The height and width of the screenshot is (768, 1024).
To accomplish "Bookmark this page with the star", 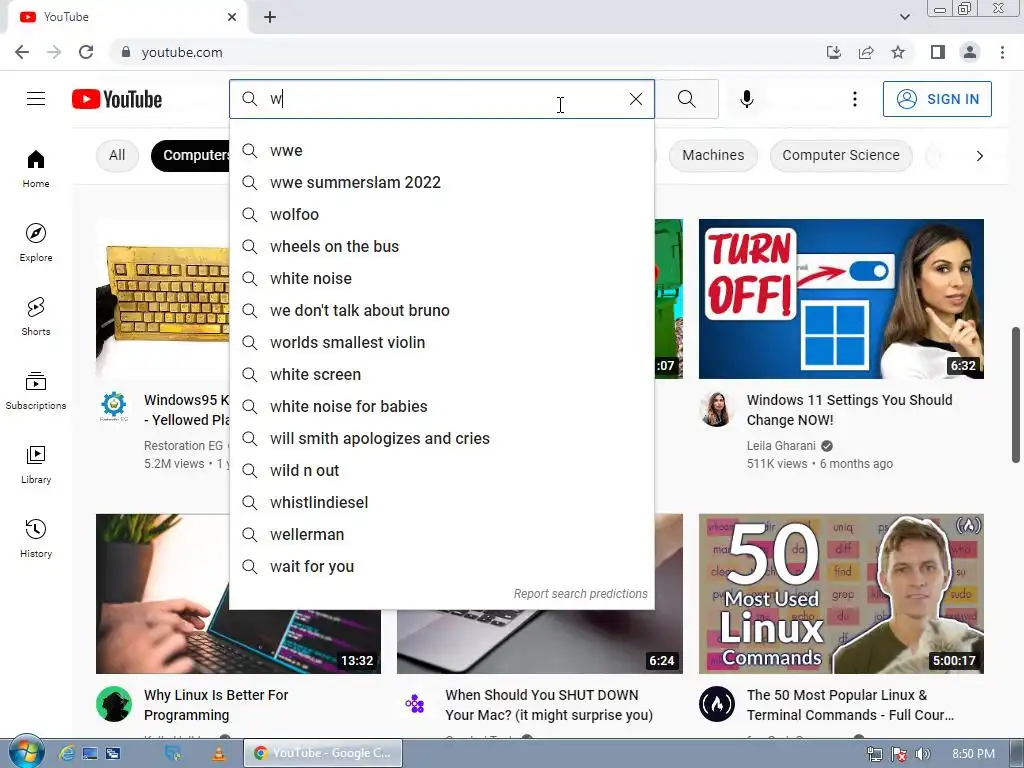I will [x=898, y=52].
